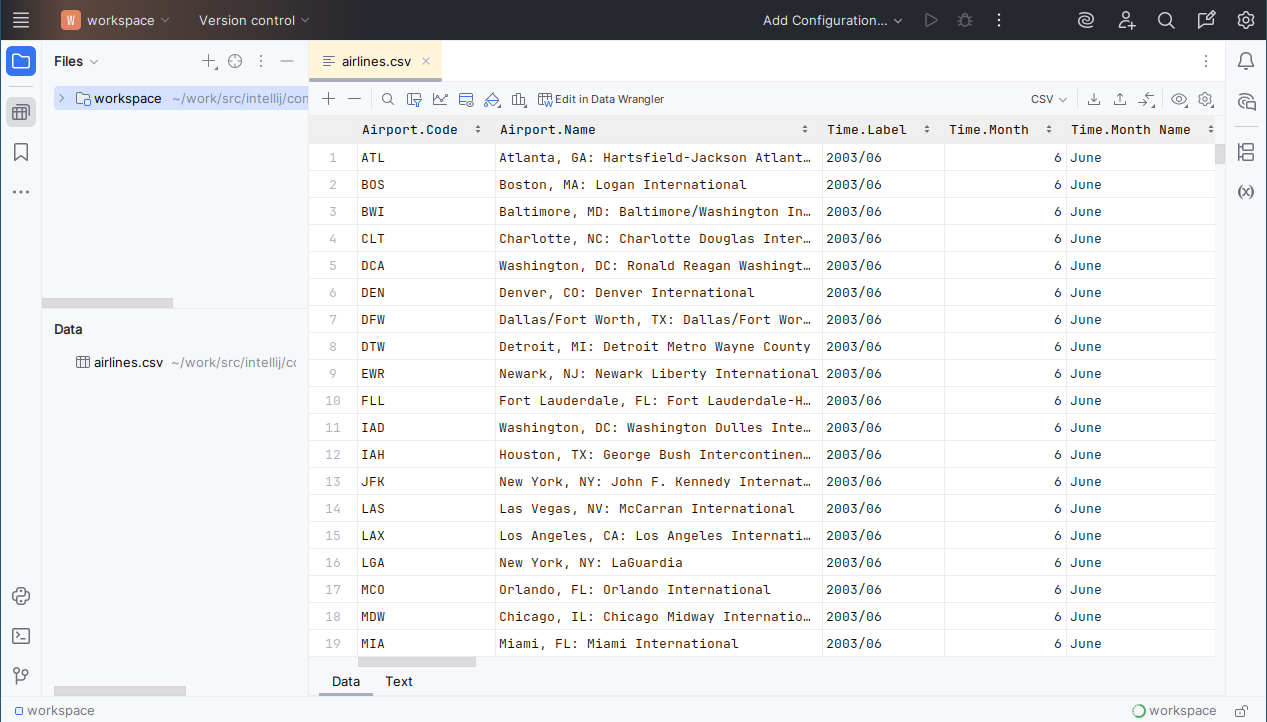
Task: Toggle the eye column visibility icon
Action: (x=1179, y=99)
